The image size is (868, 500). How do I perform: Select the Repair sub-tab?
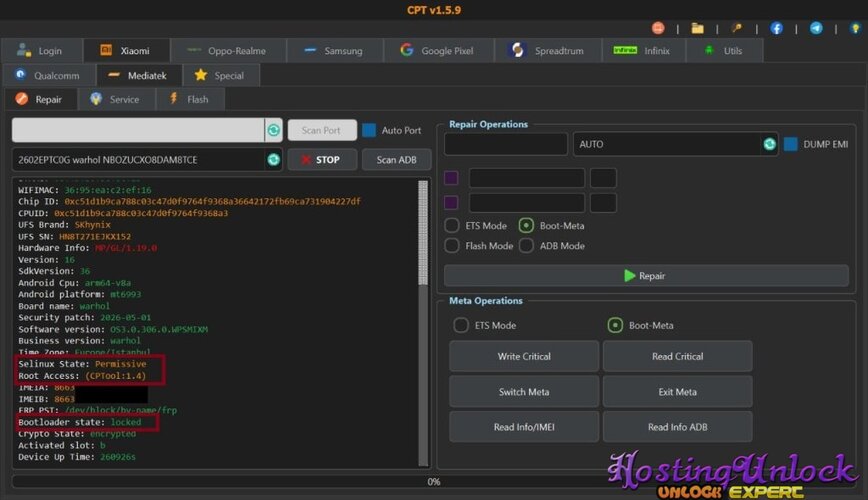tap(40, 99)
